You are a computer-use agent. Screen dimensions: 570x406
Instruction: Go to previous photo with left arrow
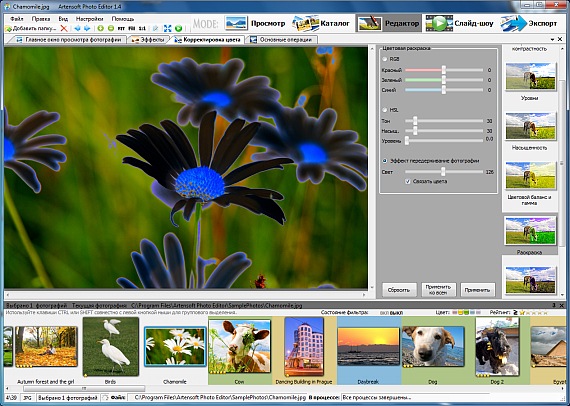click(x=77, y=28)
